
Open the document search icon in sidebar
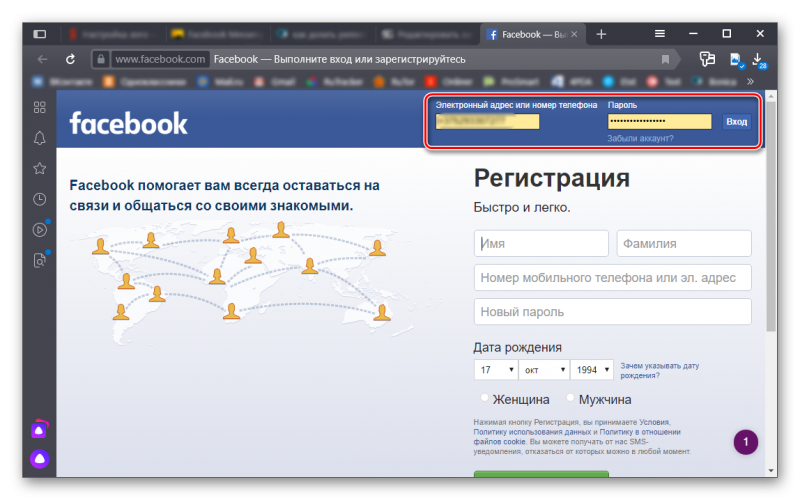pos(40,260)
